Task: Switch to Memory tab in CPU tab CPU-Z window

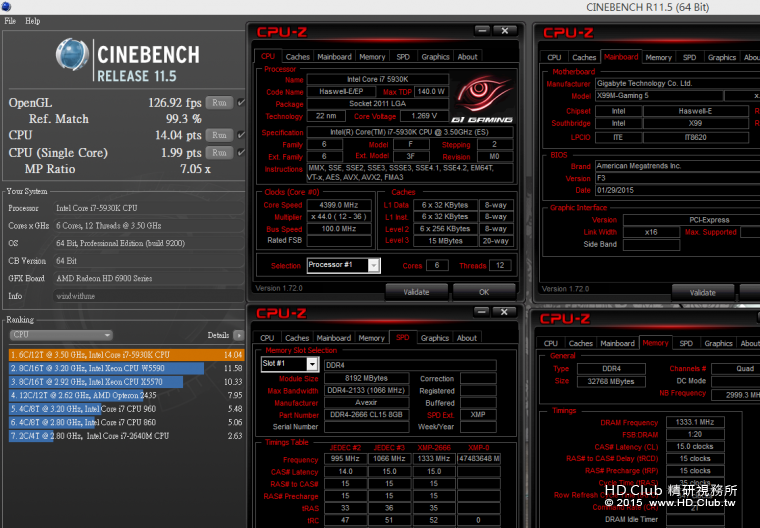Action: click(x=372, y=57)
